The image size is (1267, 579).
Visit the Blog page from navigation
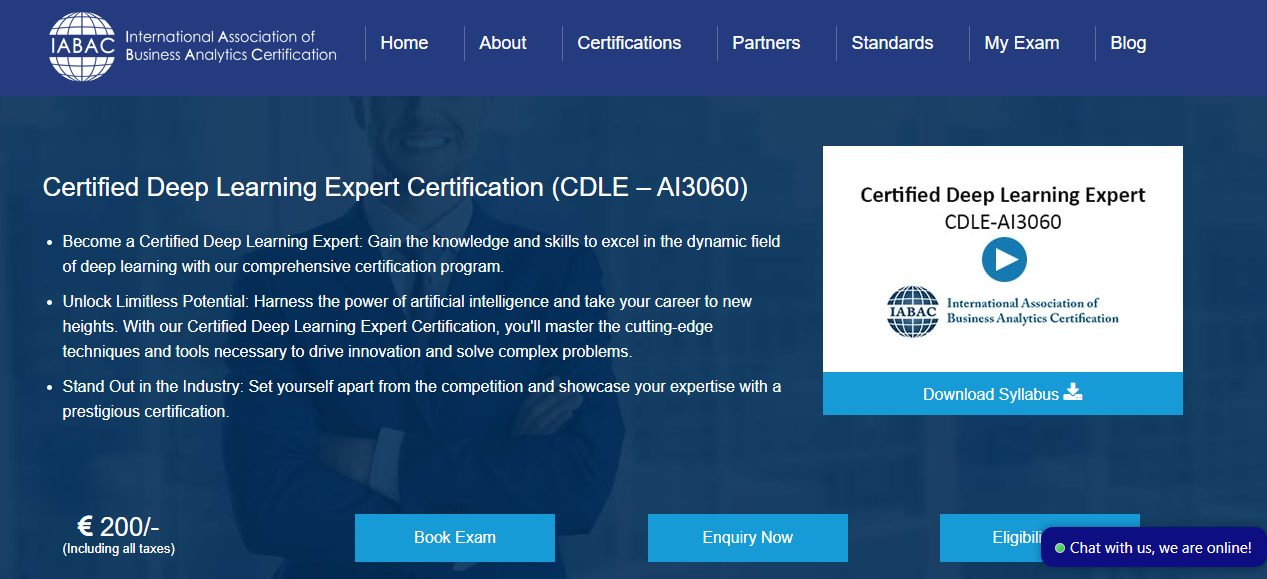1128,43
